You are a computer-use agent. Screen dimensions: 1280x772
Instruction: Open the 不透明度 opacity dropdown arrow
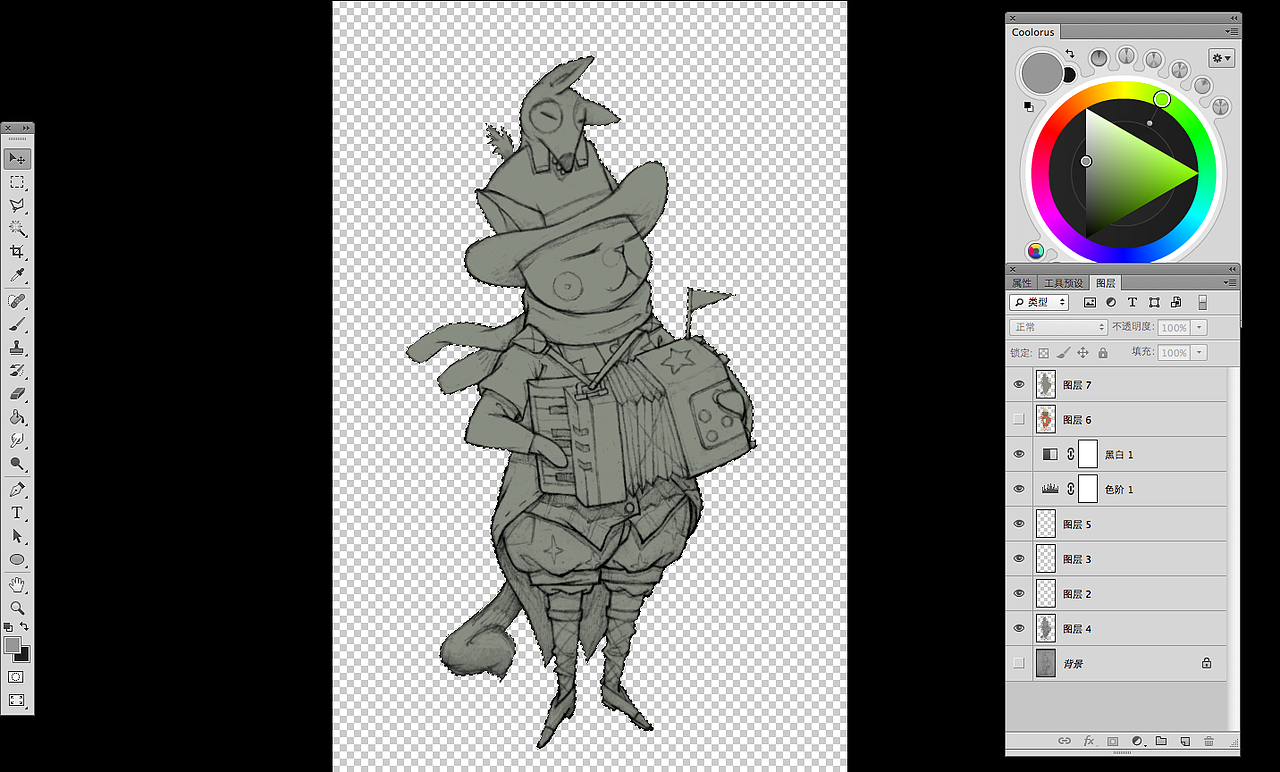click(x=1200, y=327)
